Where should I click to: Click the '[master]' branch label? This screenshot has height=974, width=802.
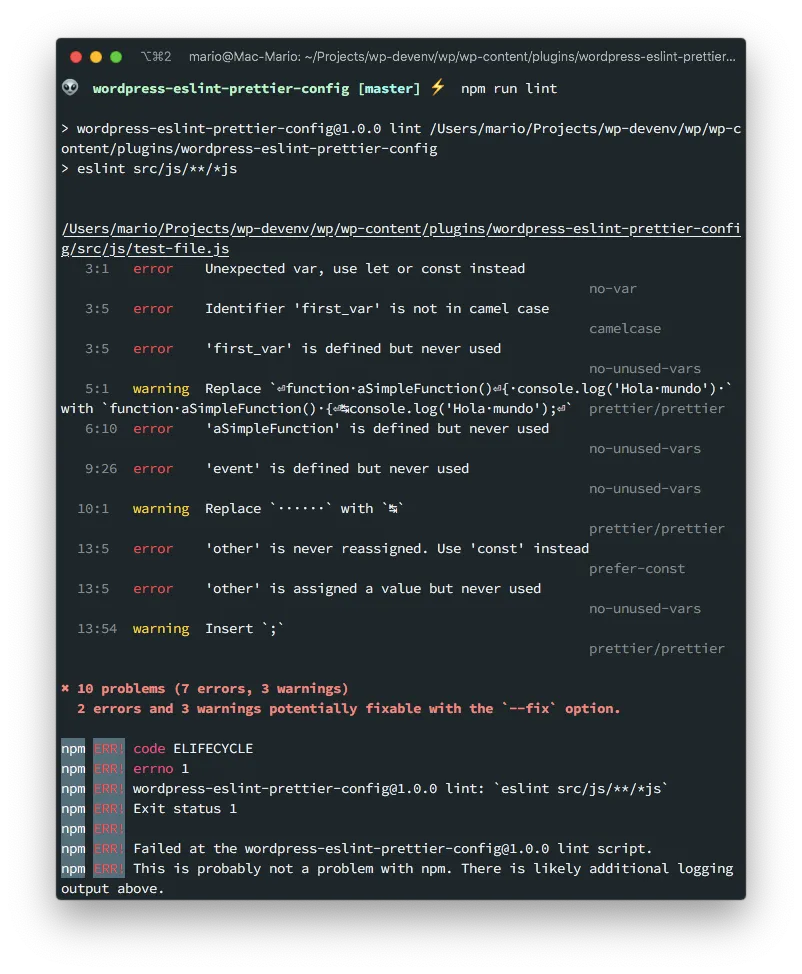389,88
